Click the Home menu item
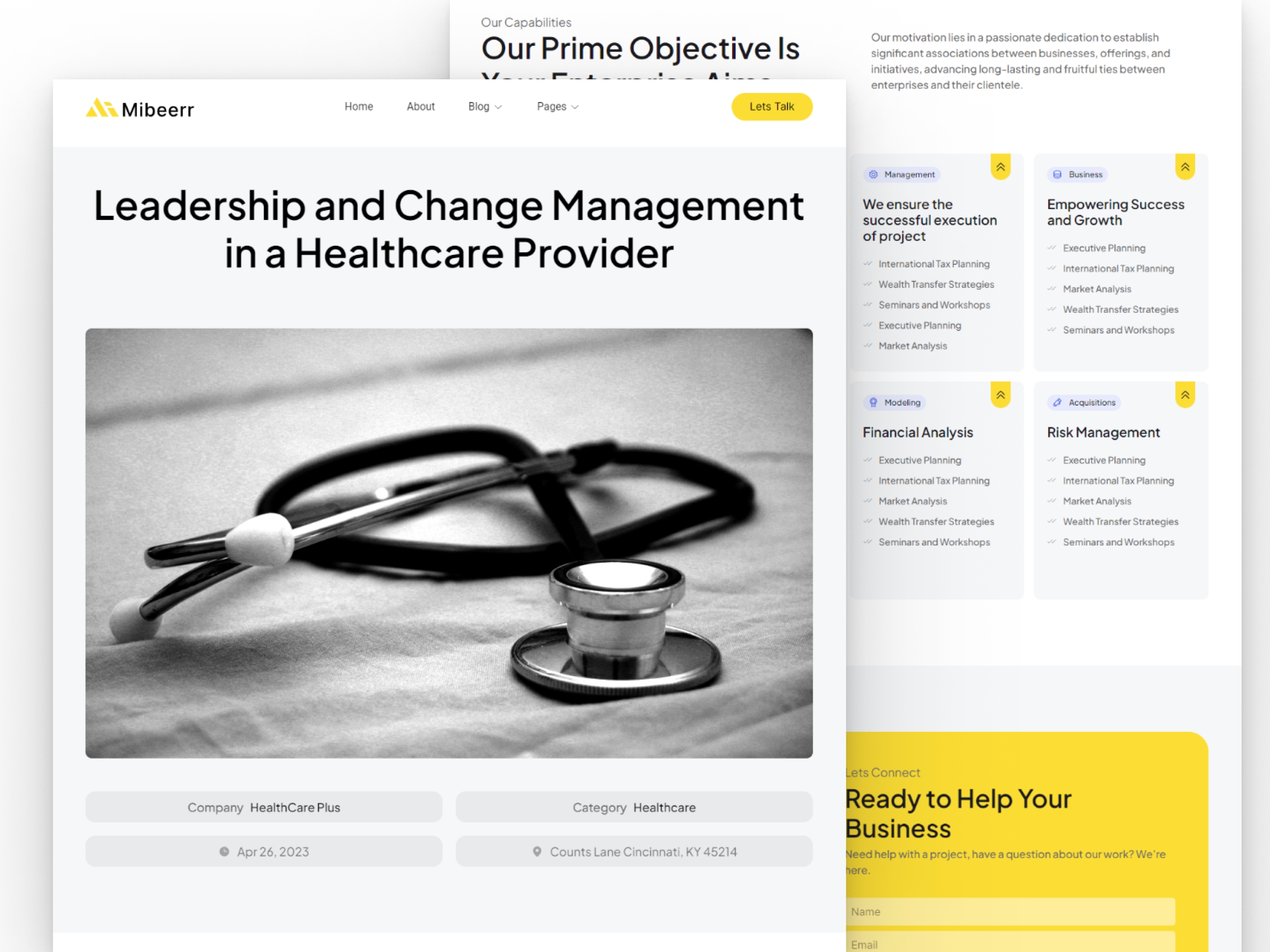The width and height of the screenshot is (1270, 952). pyautogui.click(x=358, y=106)
